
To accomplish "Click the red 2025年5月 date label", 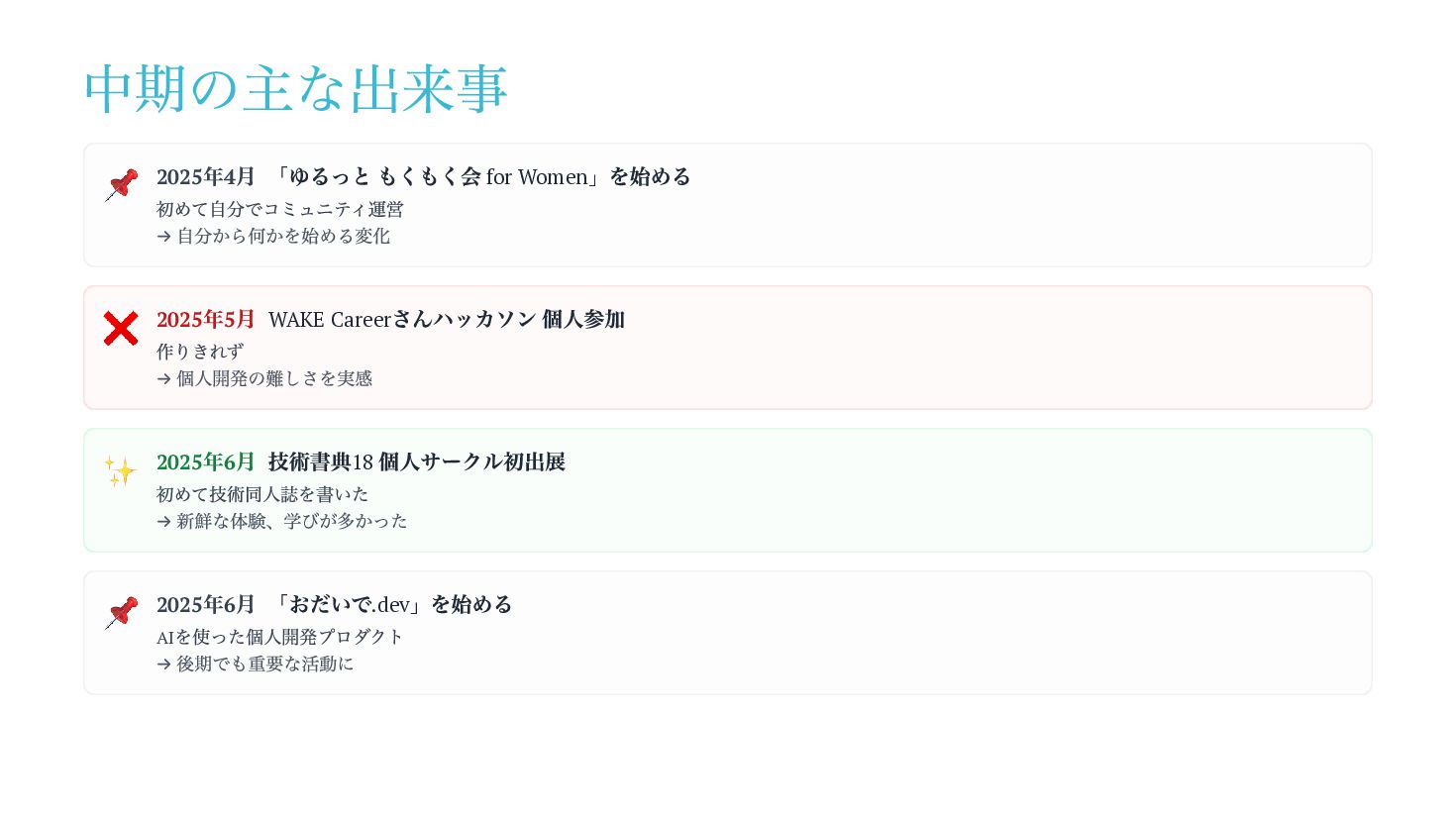I will (206, 319).
